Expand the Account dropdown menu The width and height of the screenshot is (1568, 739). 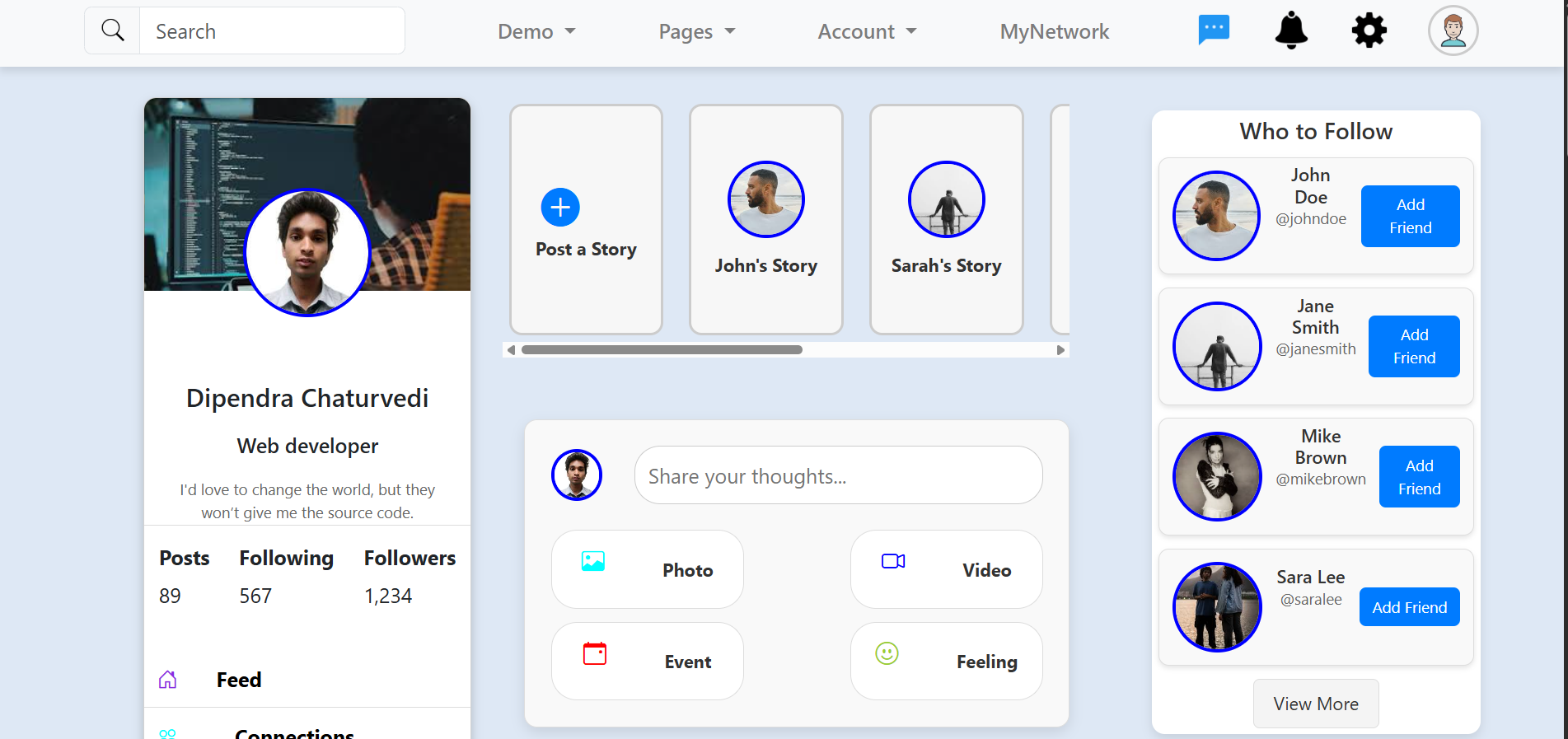867,31
